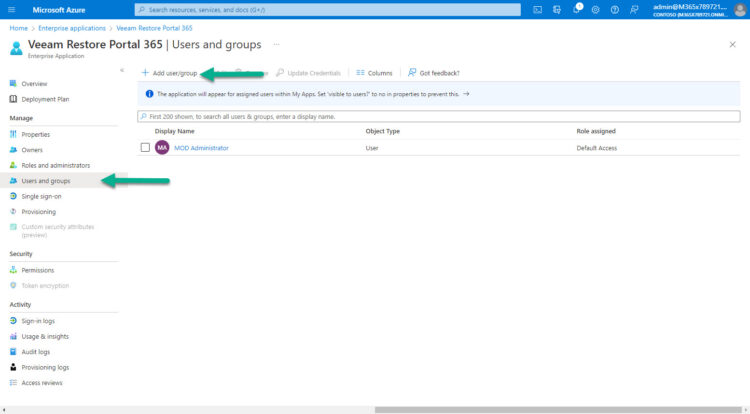Click the Provisioning logs person icon
This screenshot has height=414, width=750.
(13, 367)
